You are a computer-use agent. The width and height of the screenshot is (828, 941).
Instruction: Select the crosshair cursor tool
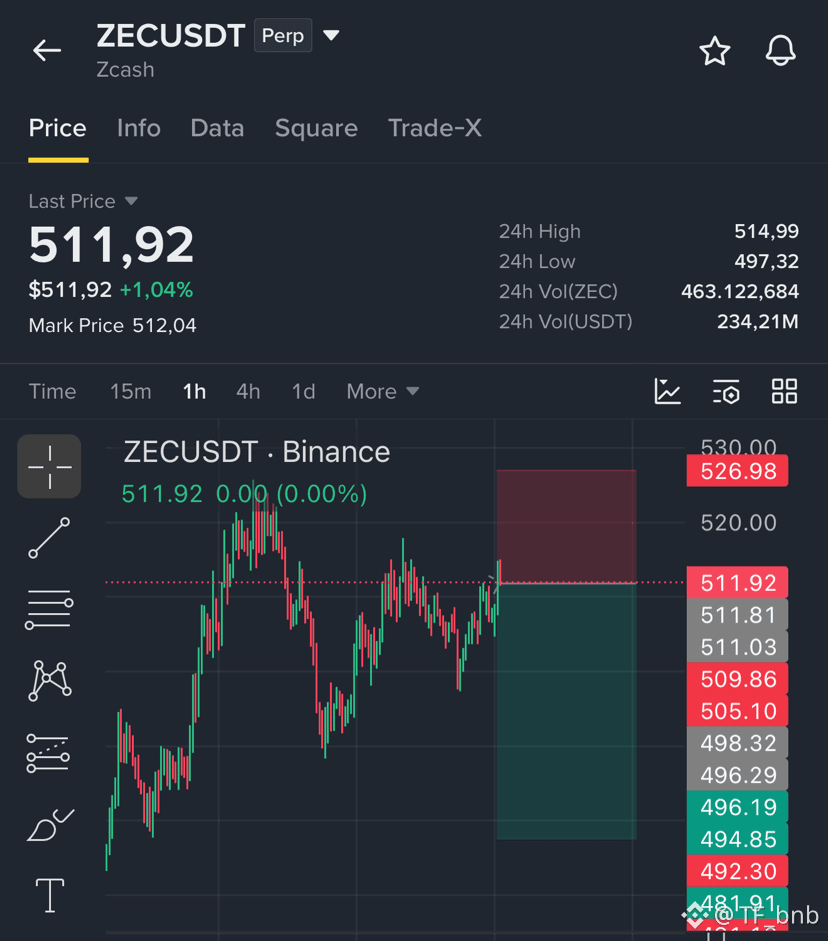click(x=49, y=466)
